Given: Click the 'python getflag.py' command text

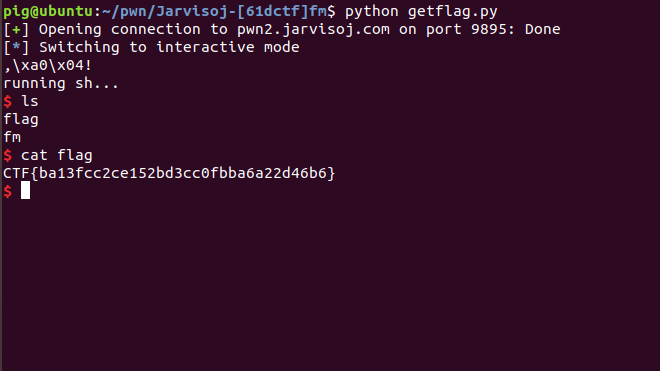Looking at the screenshot, I should point(421,11).
